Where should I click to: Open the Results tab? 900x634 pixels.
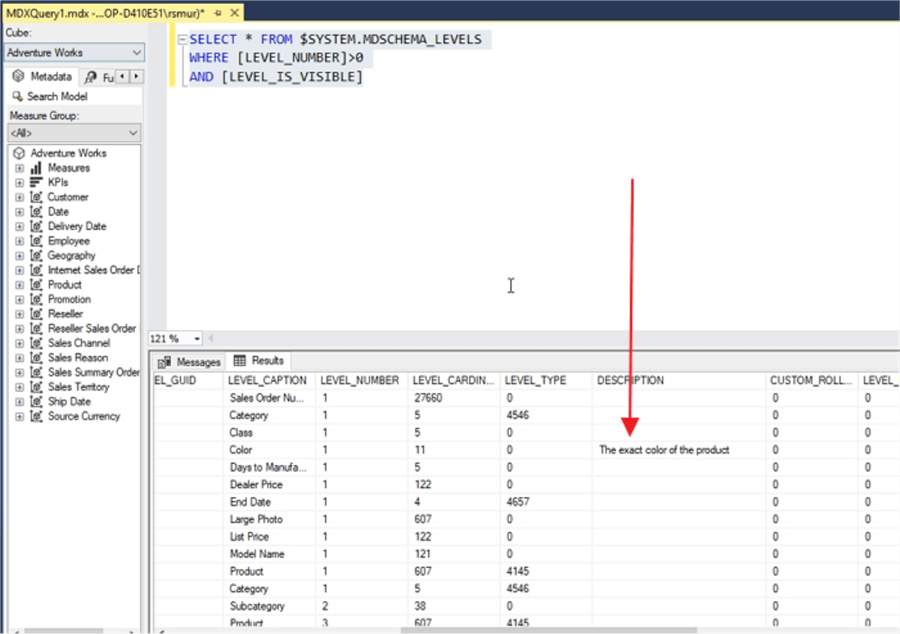point(259,361)
